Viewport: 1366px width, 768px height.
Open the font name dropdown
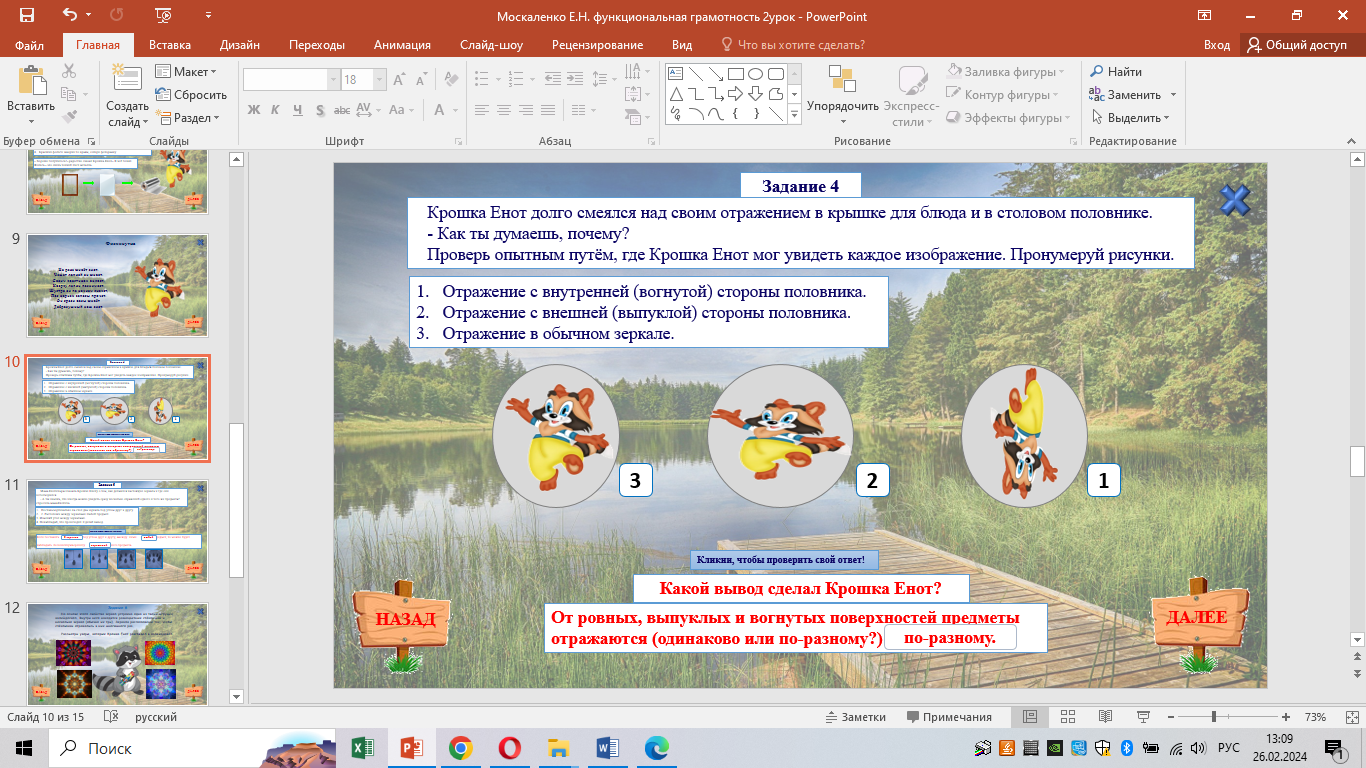coord(333,80)
